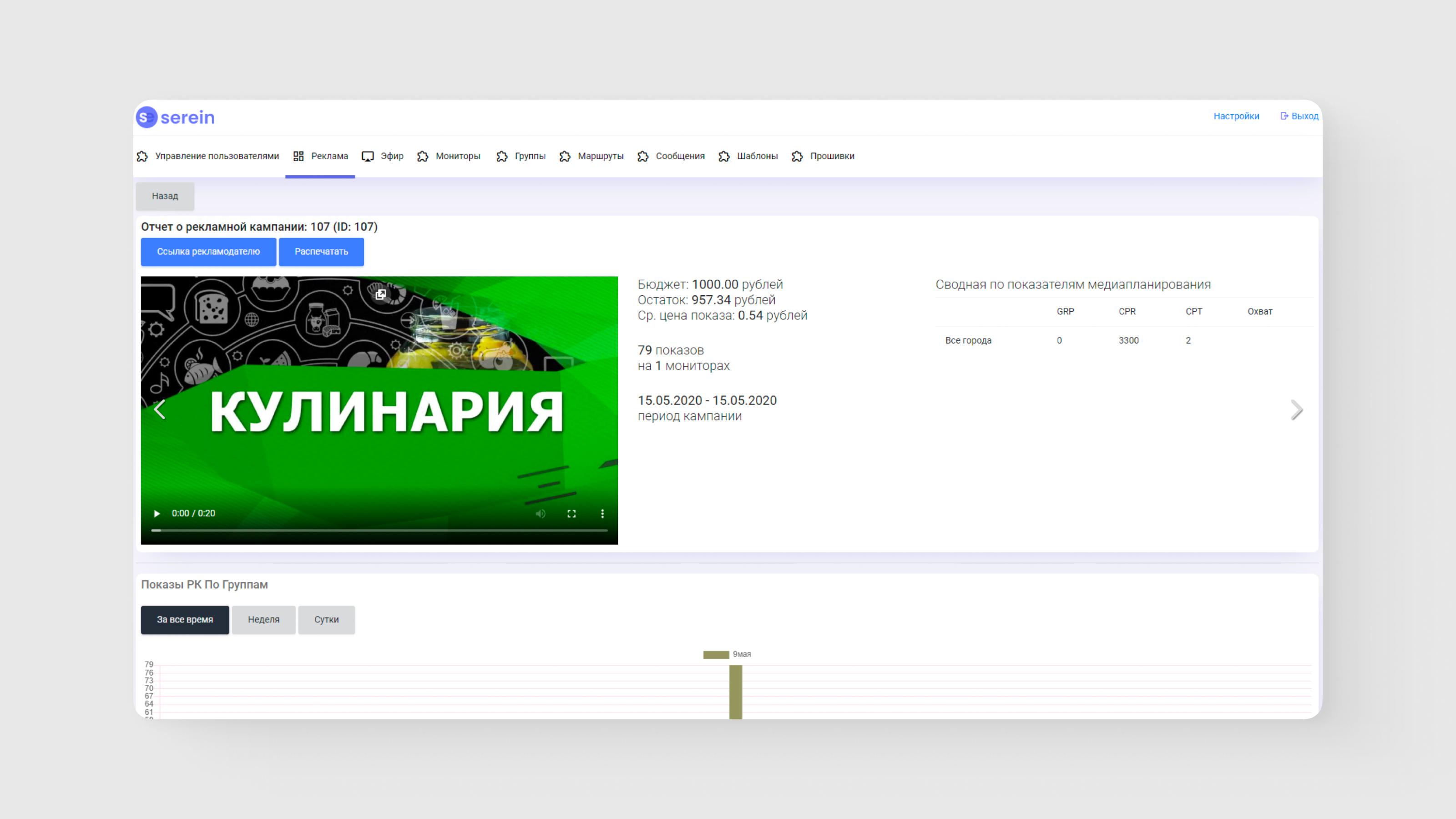Click picture-in-picture icon on video

[381, 294]
